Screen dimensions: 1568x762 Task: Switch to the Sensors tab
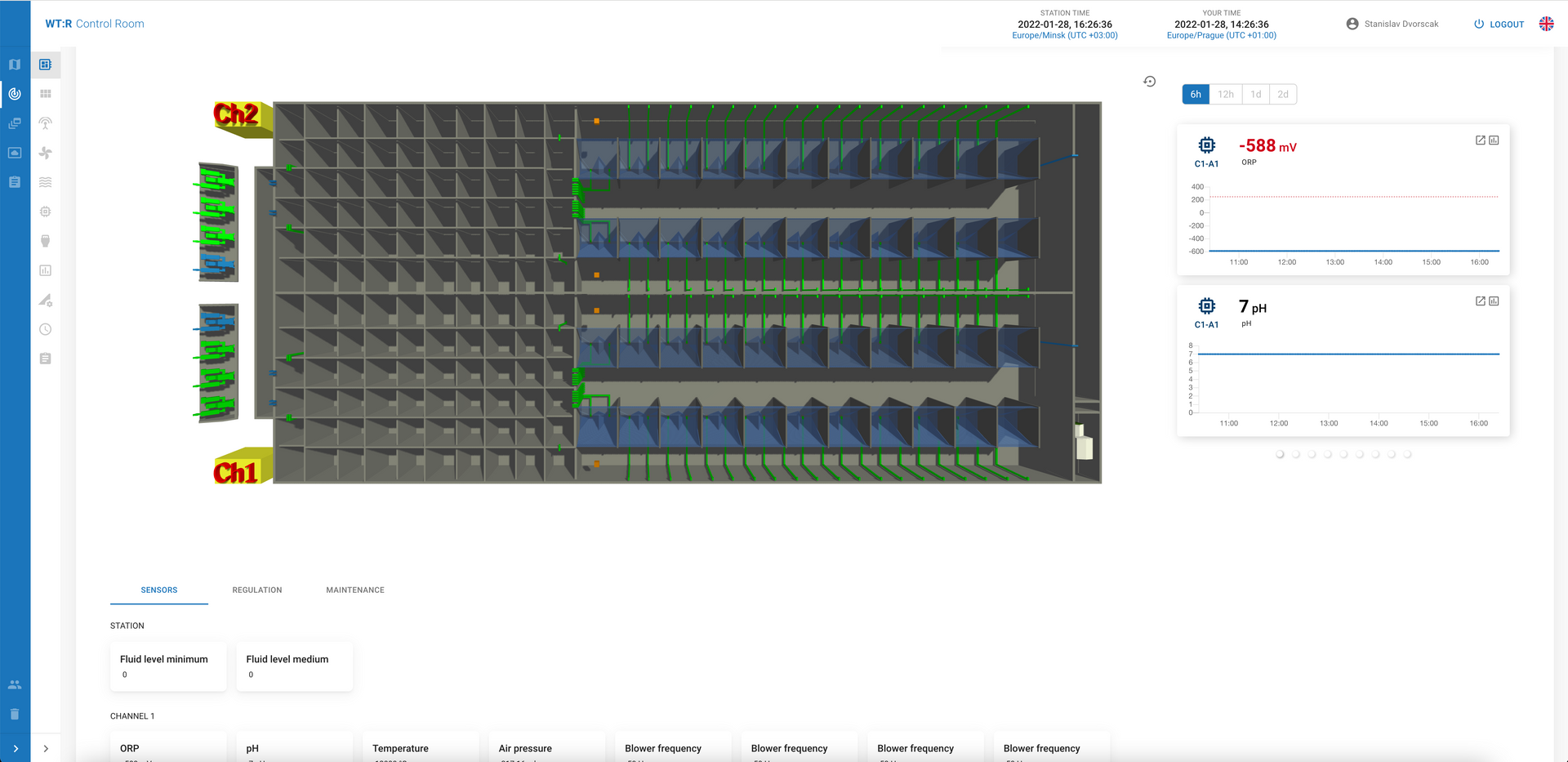coord(159,590)
